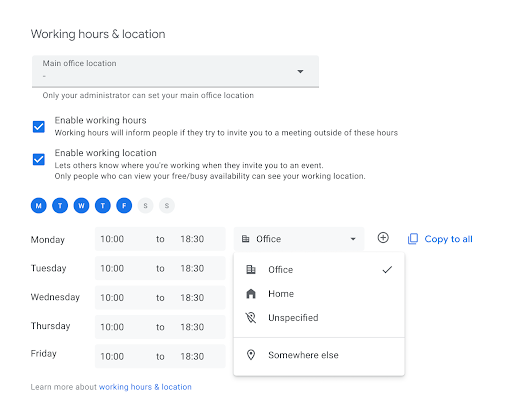Screen dimensions: 512x396
Task: Click the Tuesday row label
Action: coord(49,268)
